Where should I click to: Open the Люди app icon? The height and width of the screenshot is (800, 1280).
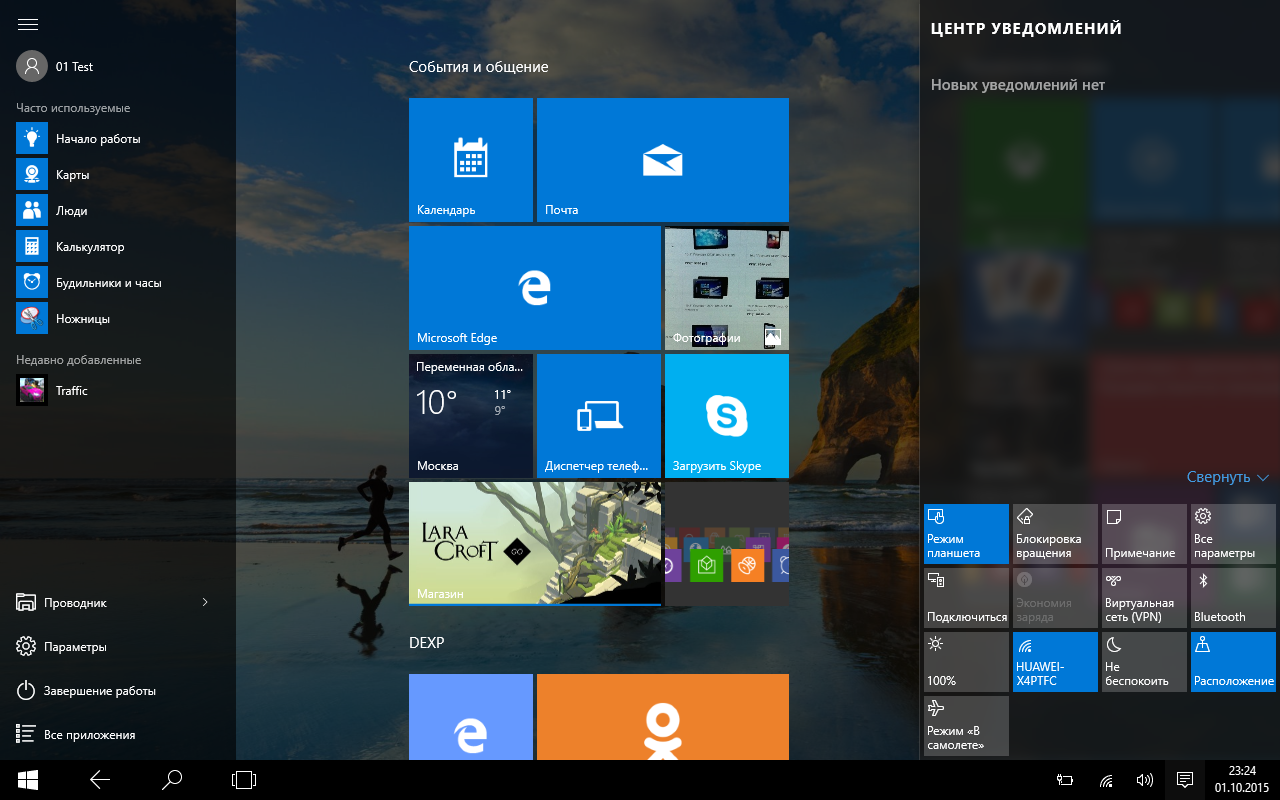pos(32,211)
